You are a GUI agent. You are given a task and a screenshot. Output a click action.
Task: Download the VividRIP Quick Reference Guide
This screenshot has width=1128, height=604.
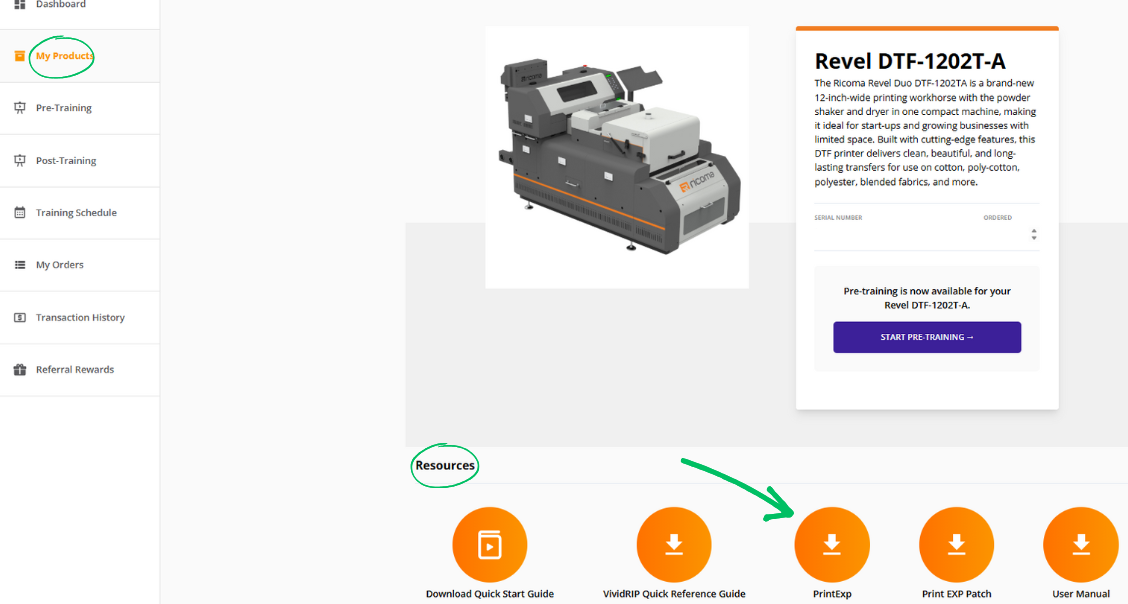pos(674,545)
